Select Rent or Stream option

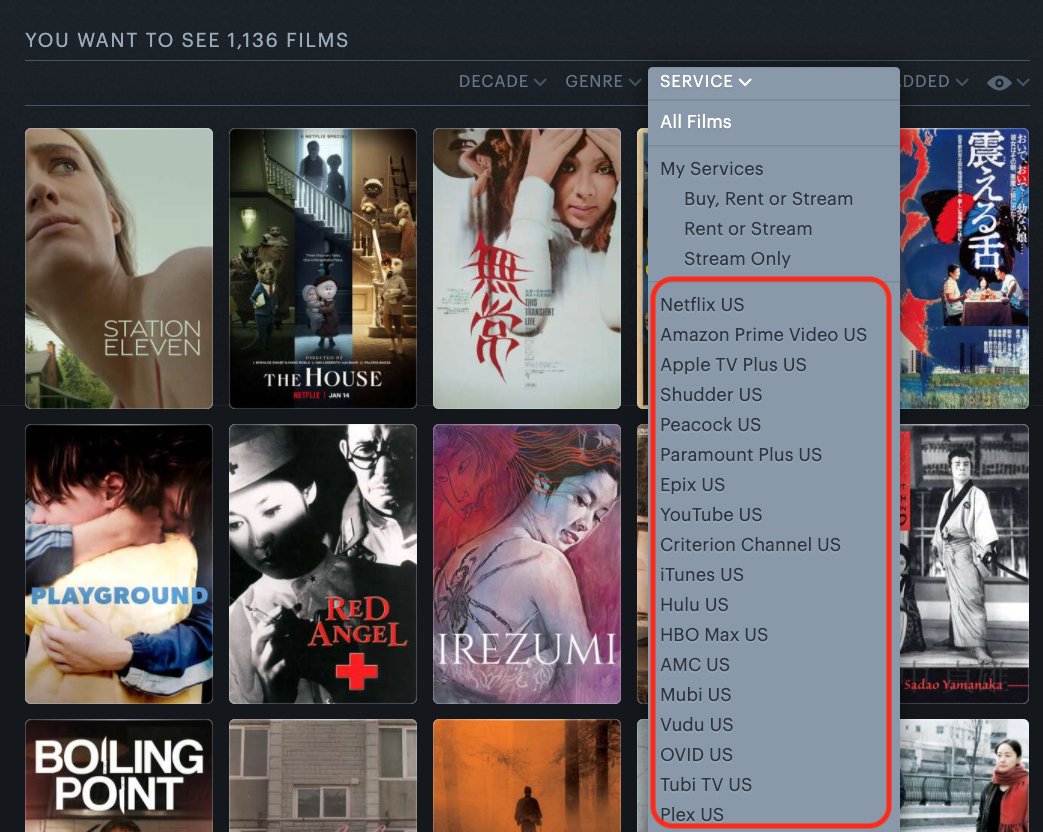(x=748, y=229)
